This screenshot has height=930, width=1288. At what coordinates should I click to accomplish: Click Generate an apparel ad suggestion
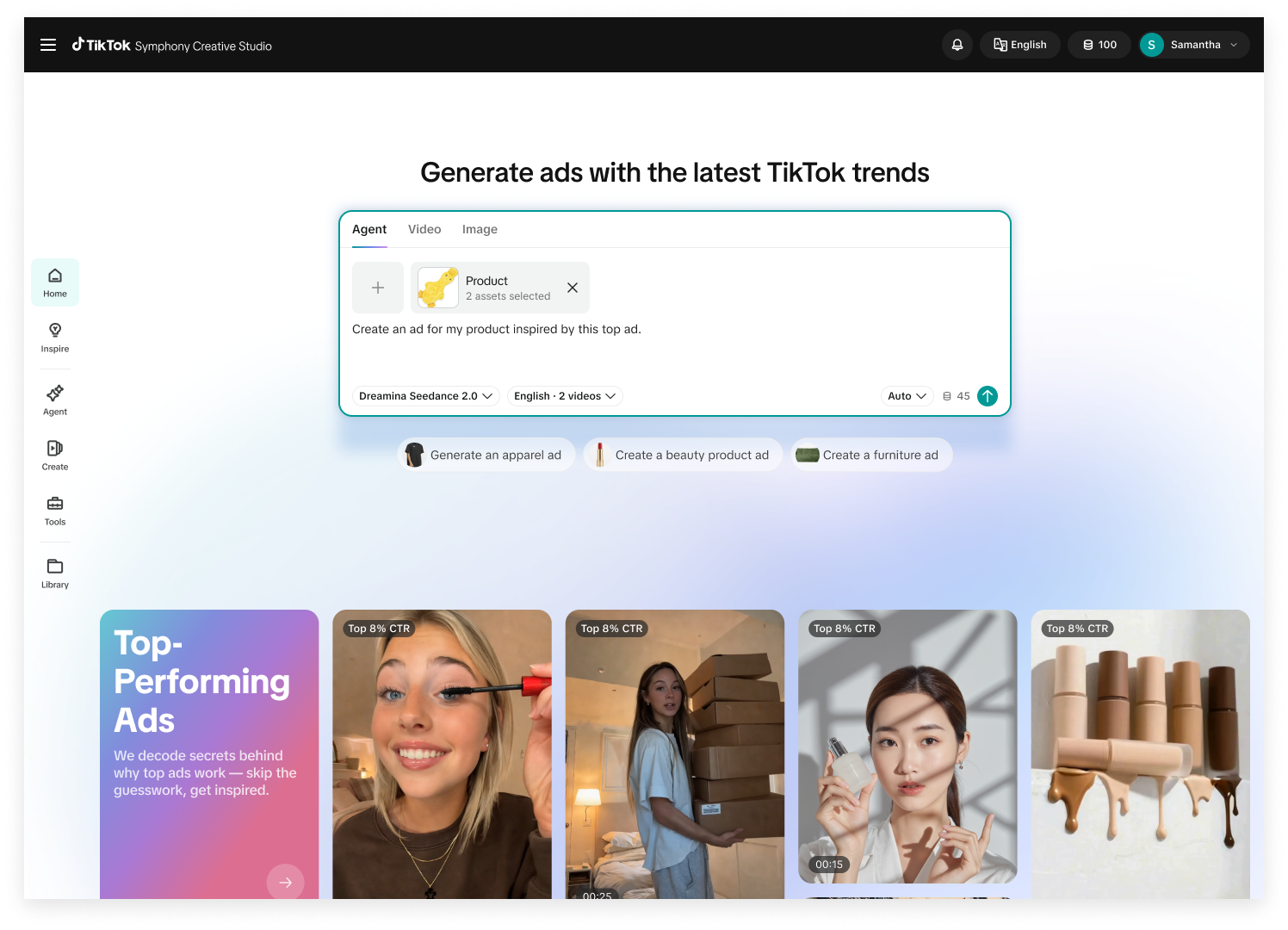(x=486, y=455)
